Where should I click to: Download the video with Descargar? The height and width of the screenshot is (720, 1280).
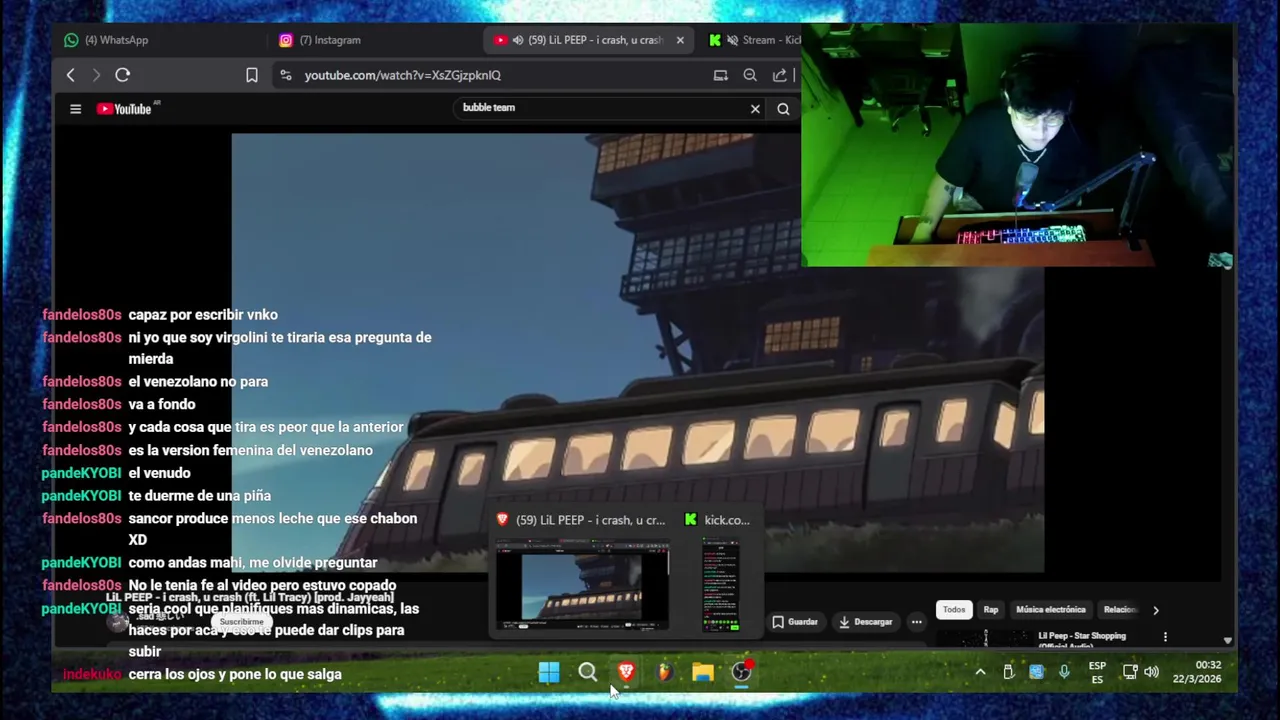click(866, 622)
